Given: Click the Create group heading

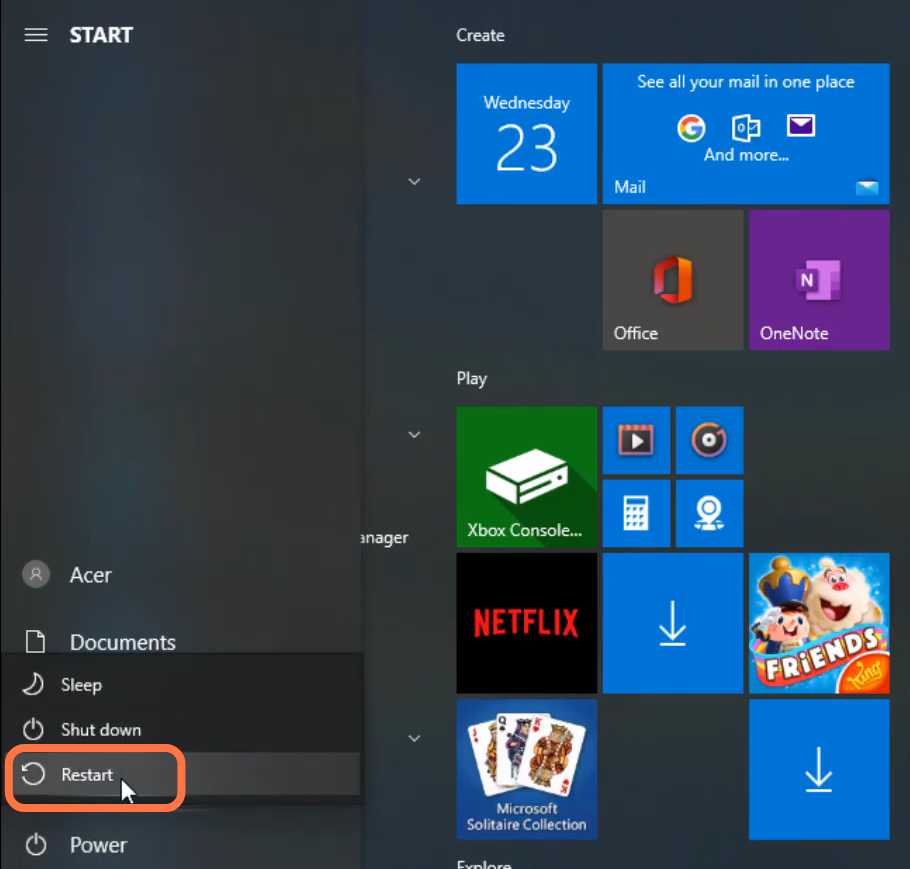Looking at the screenshot, I should pyautogui.click(x=480, y=35).
